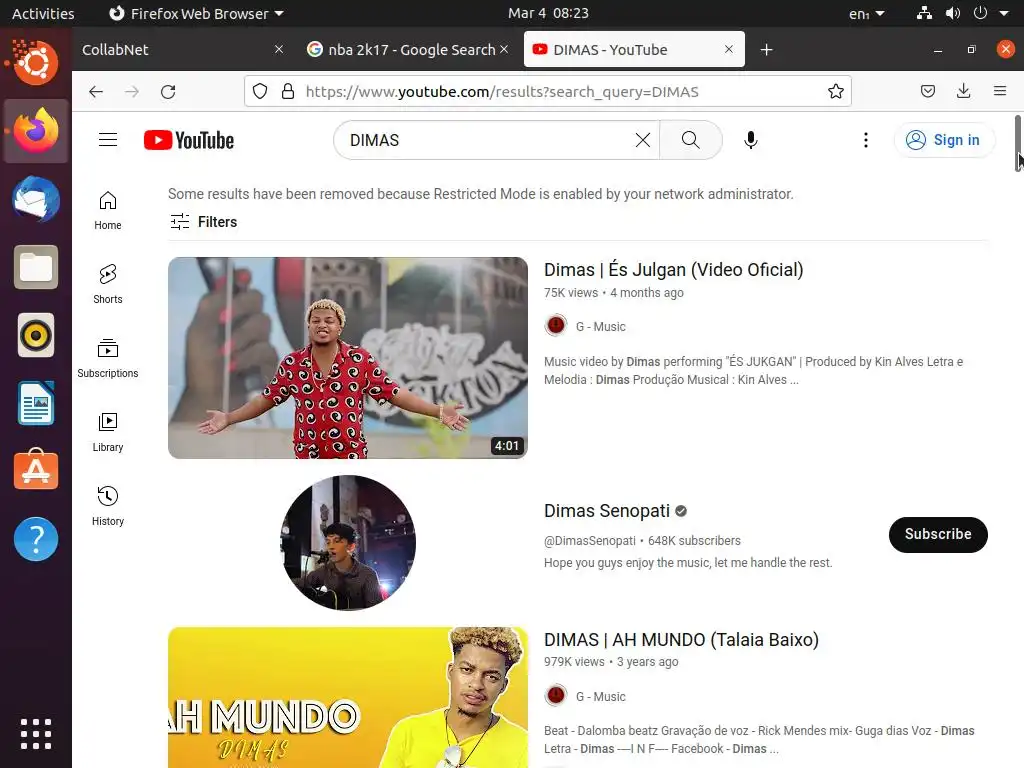Image resolution: width=1024 pixels, height=768 pixels.
Task: Open Rhythmbox from the dock
Action: tap(36, 336)
